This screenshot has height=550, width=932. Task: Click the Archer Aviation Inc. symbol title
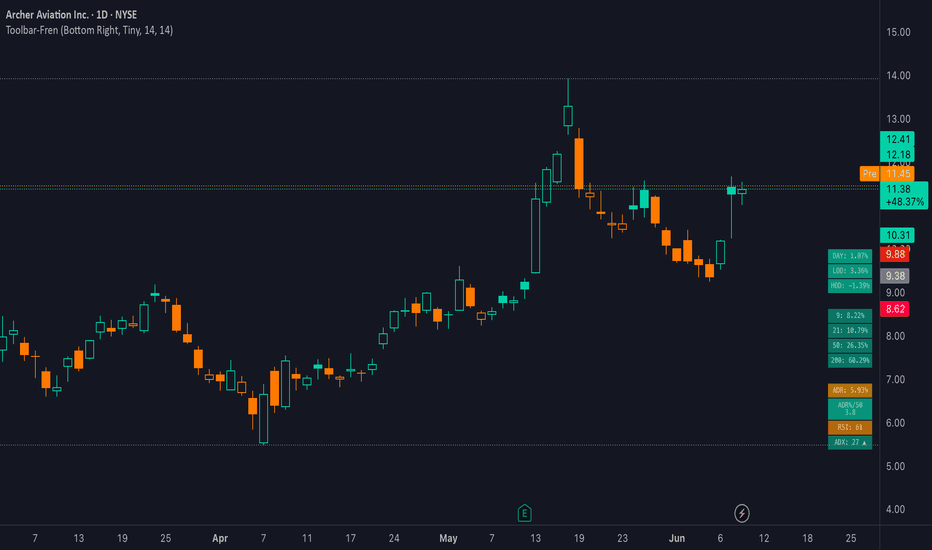[71, 14]
